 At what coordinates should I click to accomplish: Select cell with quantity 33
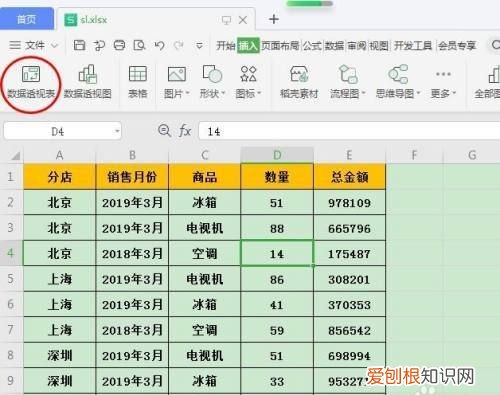(277, 381)
